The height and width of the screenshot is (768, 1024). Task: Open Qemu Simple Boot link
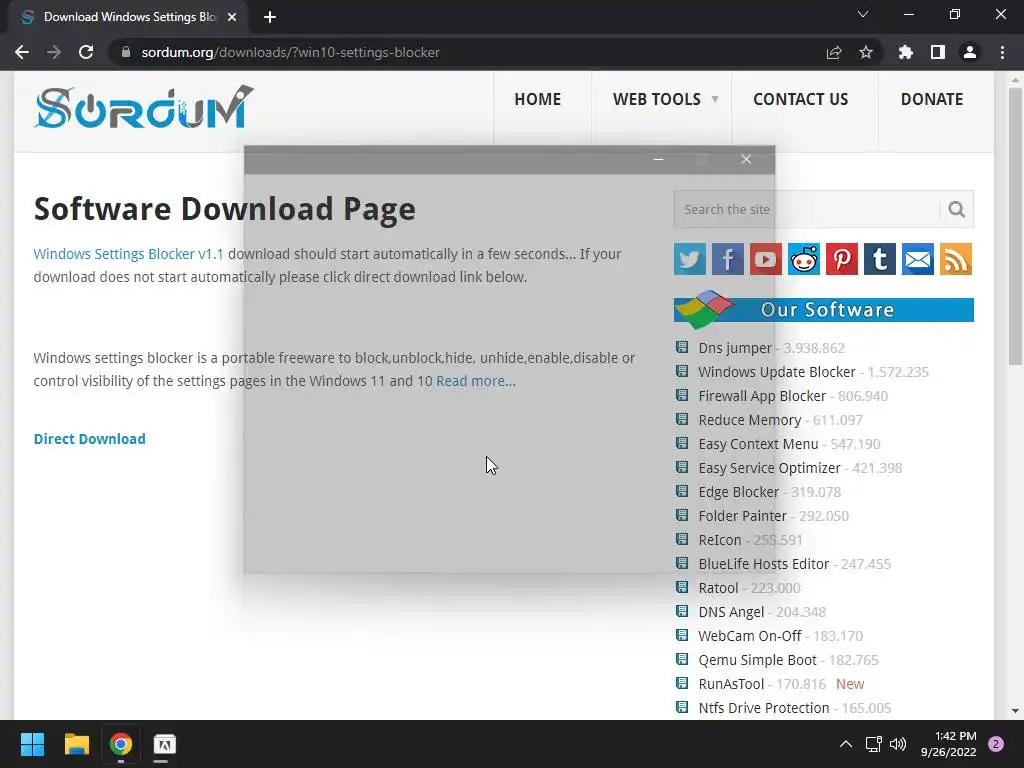coord(757,660)
